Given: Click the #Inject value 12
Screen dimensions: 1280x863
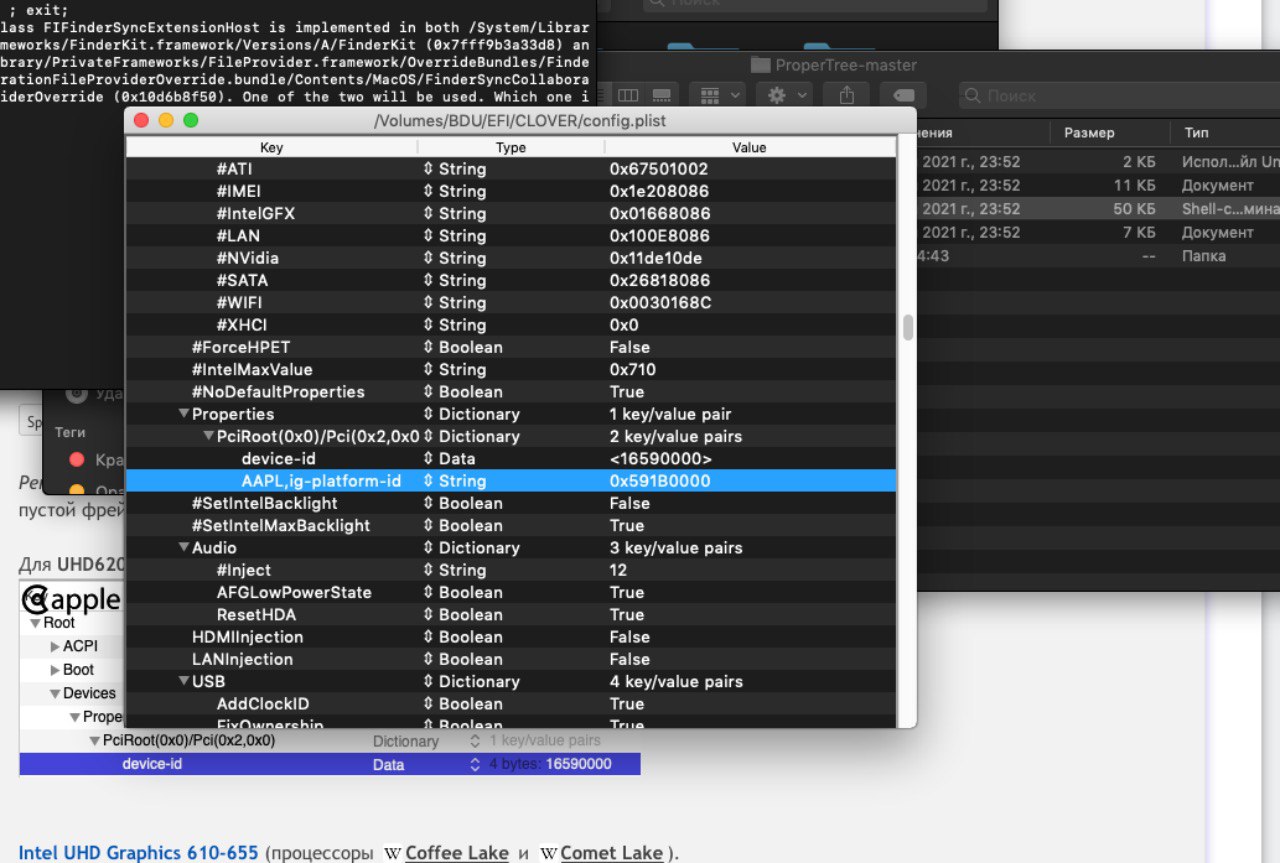Looking at the screenshot, I should coord(618,570).
